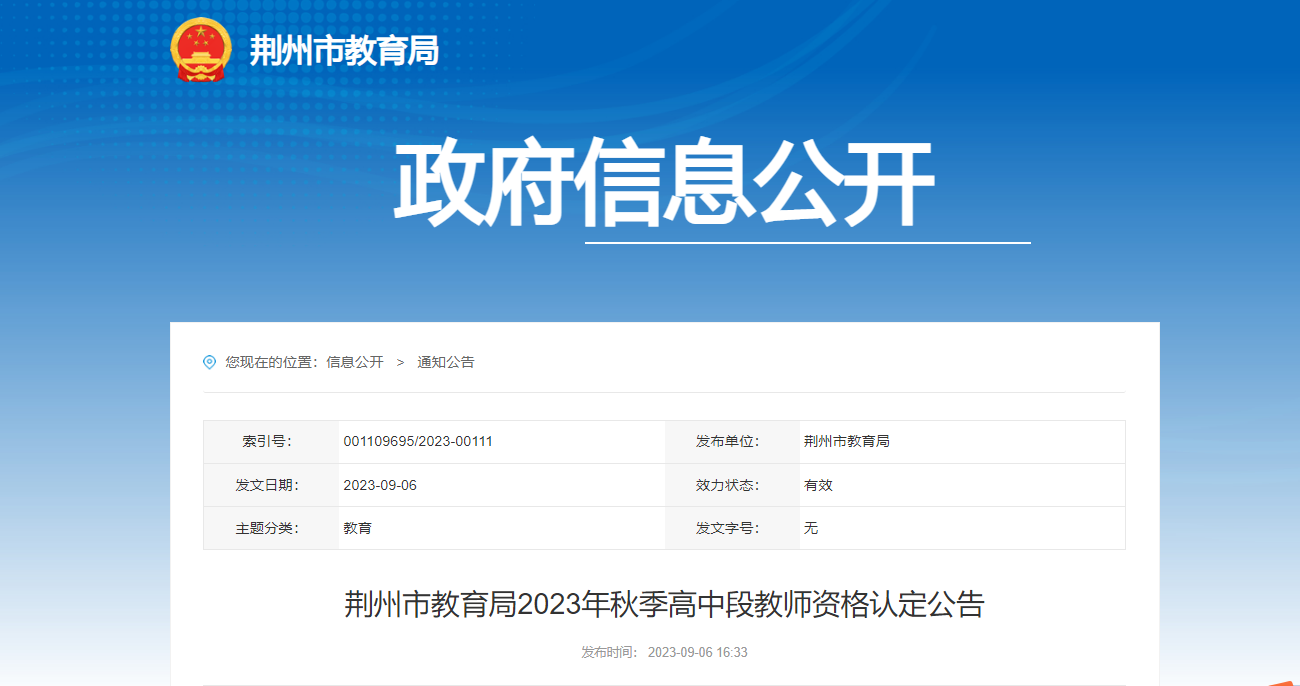
Task: Open 通知公告 breadcrumb link
Action: tap(446, 362)
